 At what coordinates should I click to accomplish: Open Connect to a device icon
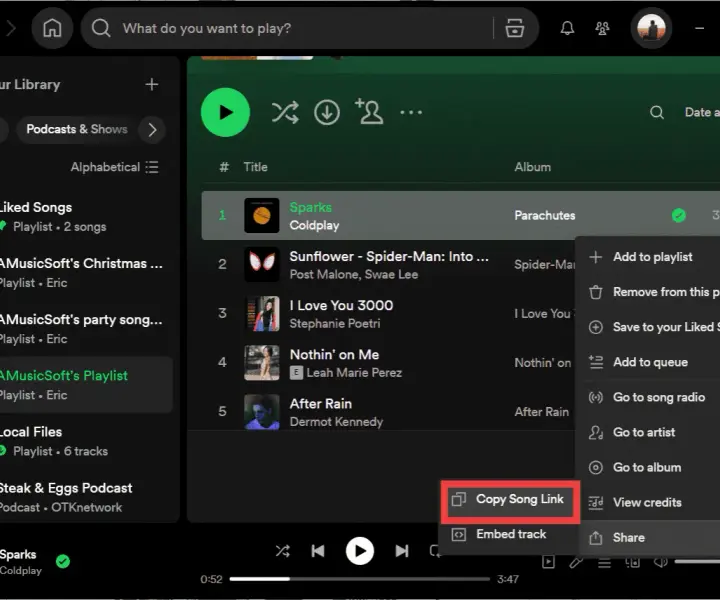tap(632, 562)
